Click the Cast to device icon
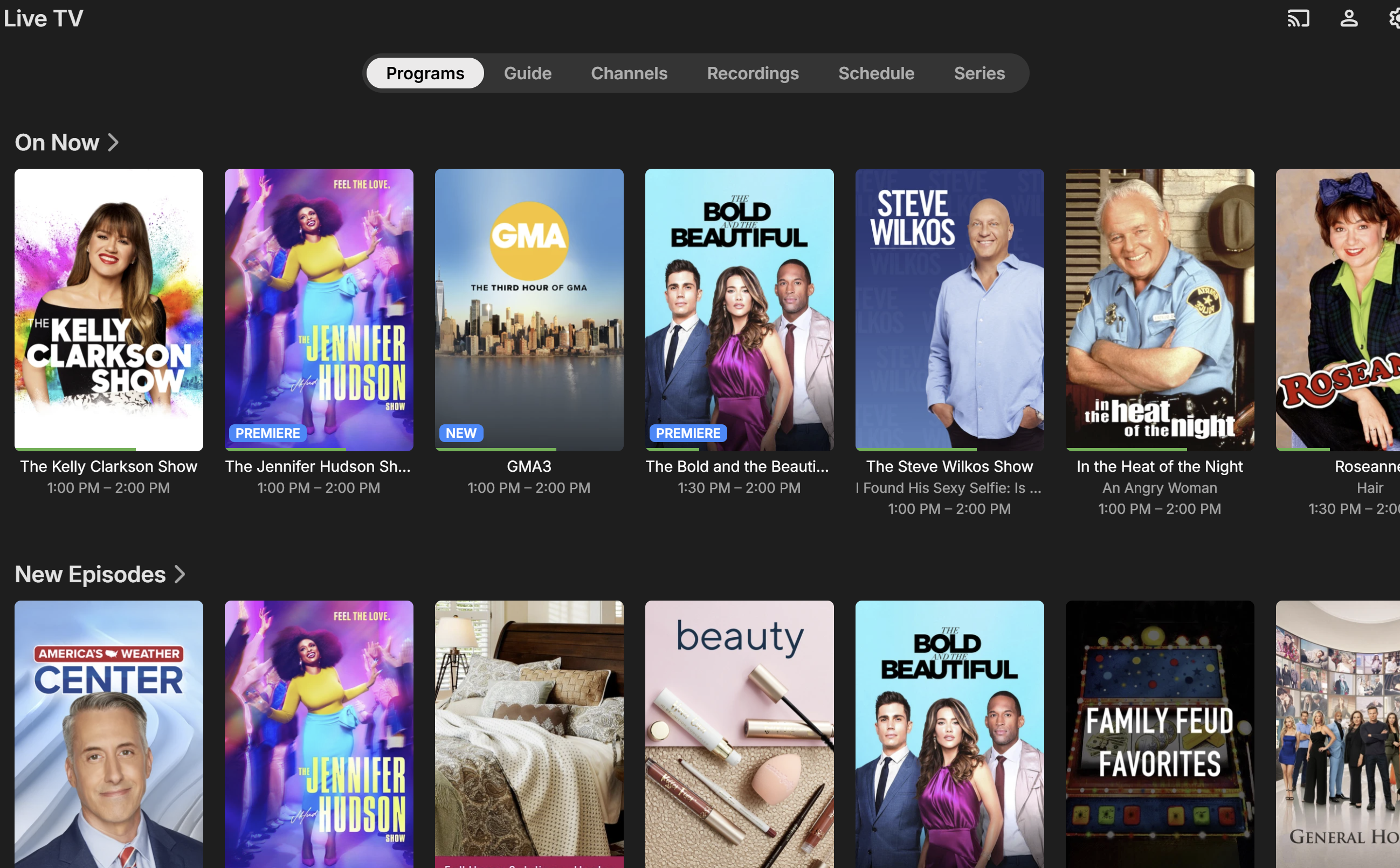1400x868 pixels. (x=1298, y=18)
